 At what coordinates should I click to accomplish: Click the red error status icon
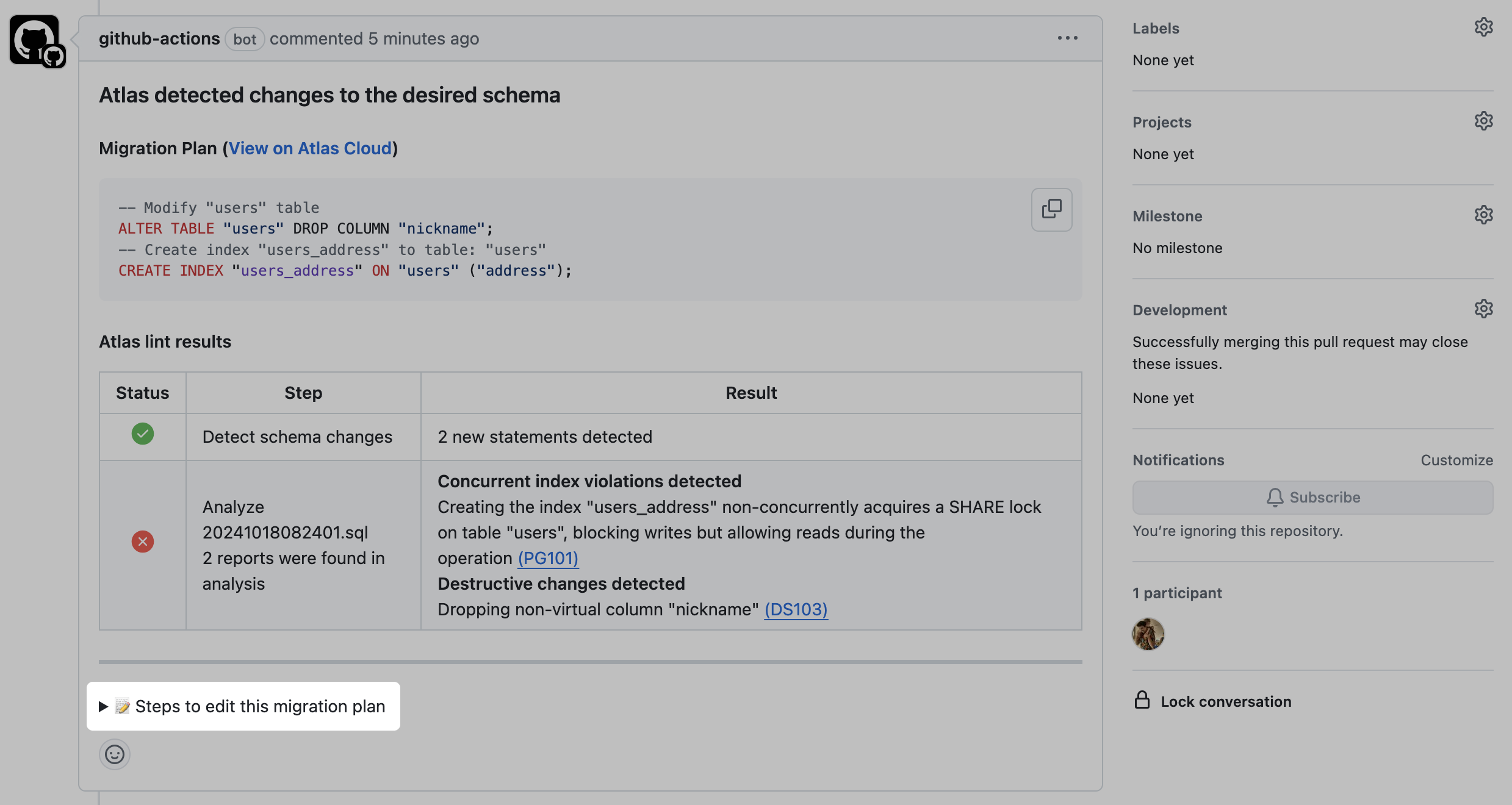point(142,541)
